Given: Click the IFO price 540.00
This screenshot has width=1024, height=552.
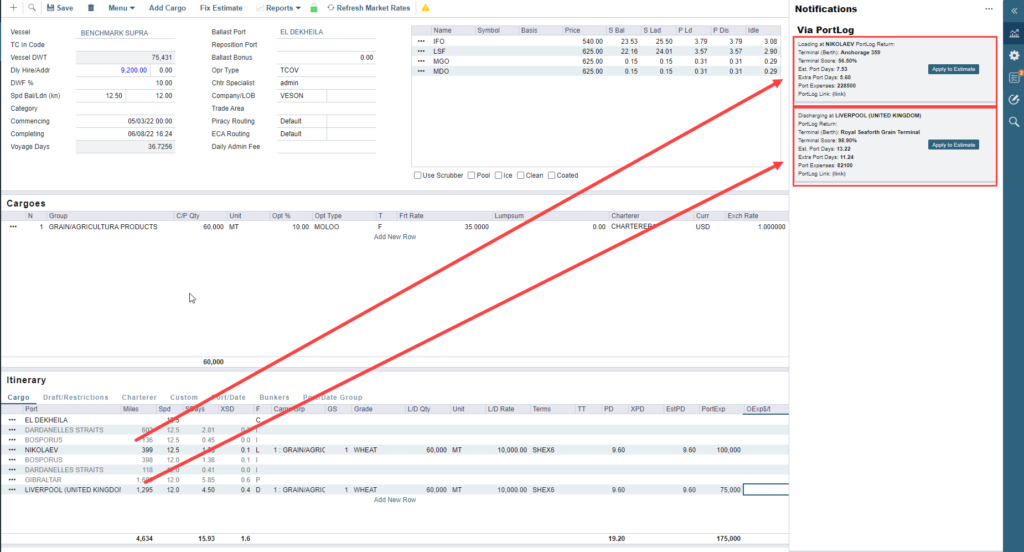Looking at the screenshot, I should click(x=592, y=41).
